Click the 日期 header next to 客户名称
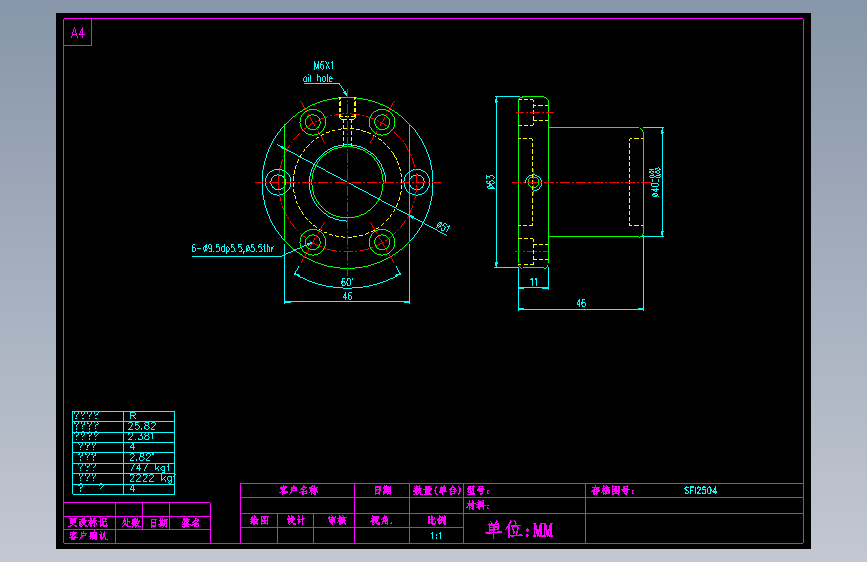This screenshot has height=562, width=867. coord(382,490)
